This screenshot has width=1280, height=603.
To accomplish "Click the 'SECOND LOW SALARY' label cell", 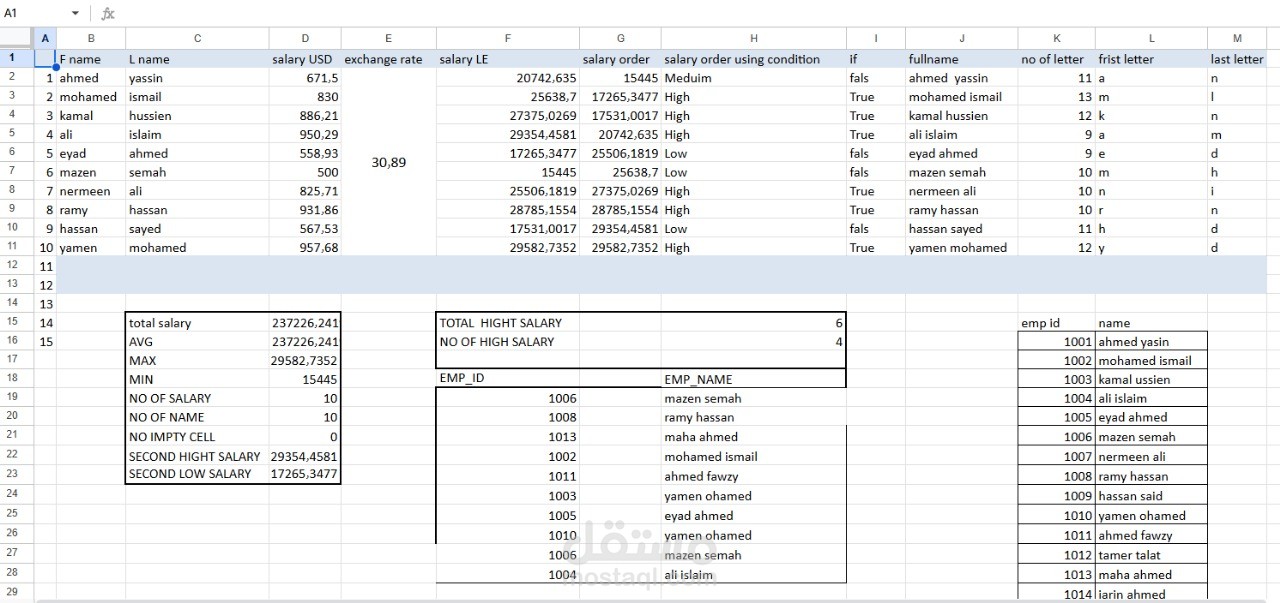I will click(197, 474).
